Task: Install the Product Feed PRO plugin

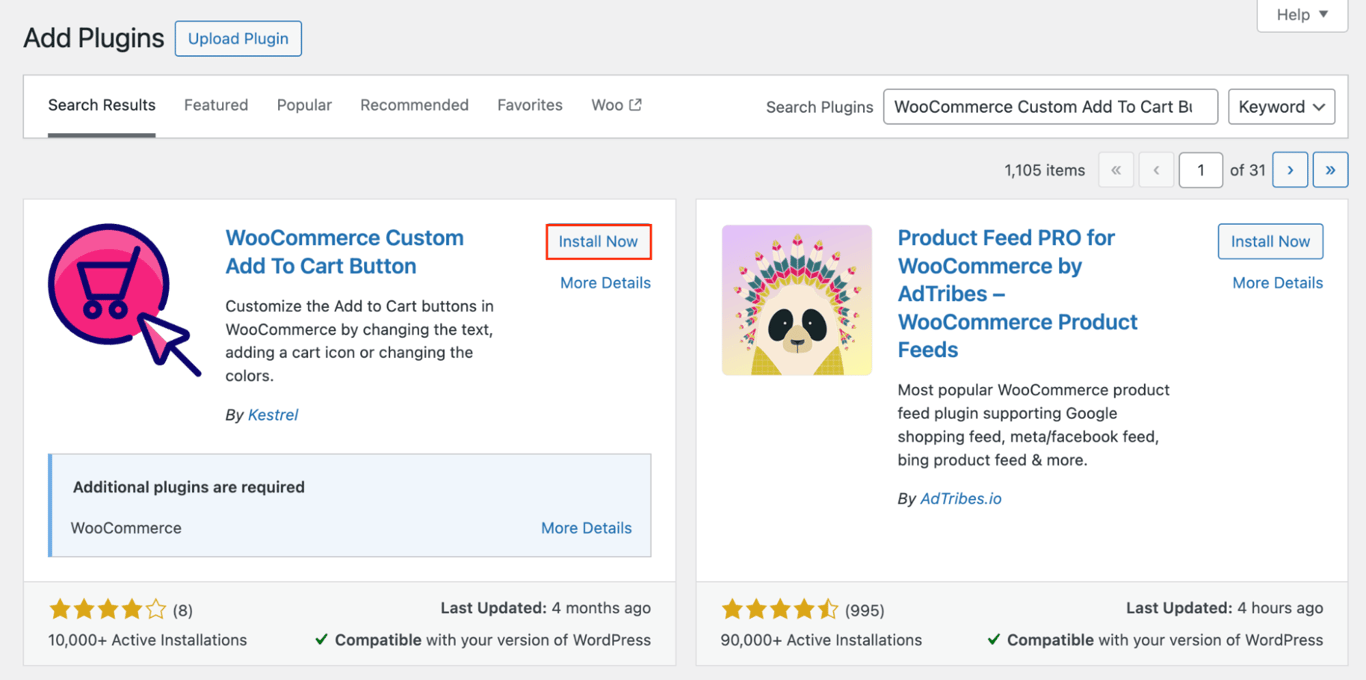Action: [1270, 241]
